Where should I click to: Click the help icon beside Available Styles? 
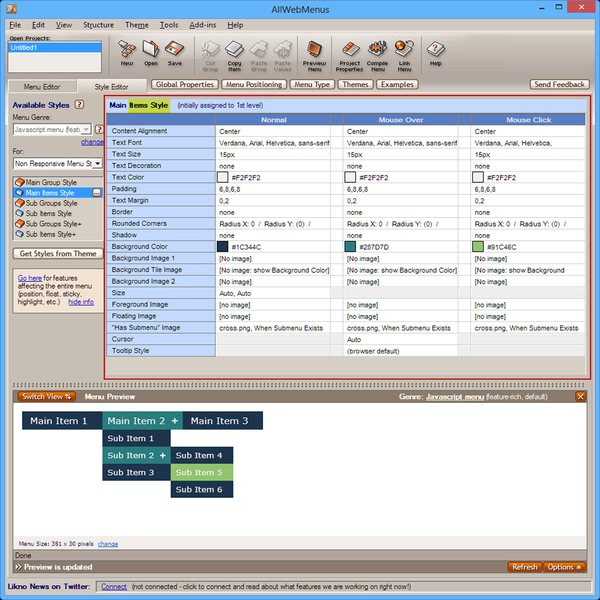pyautogui.click(x=79, y=104)
